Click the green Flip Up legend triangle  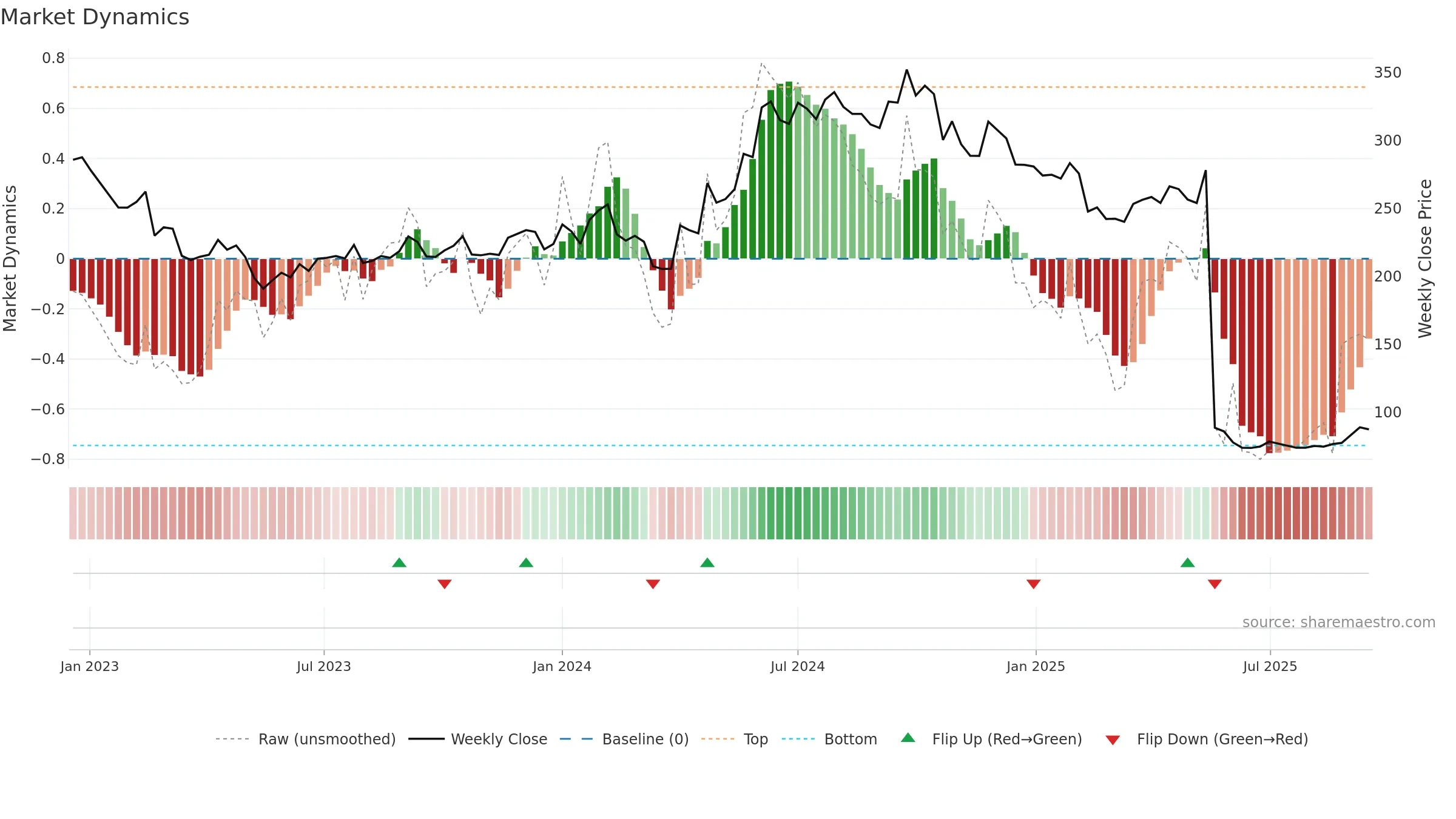pos(908,738)
